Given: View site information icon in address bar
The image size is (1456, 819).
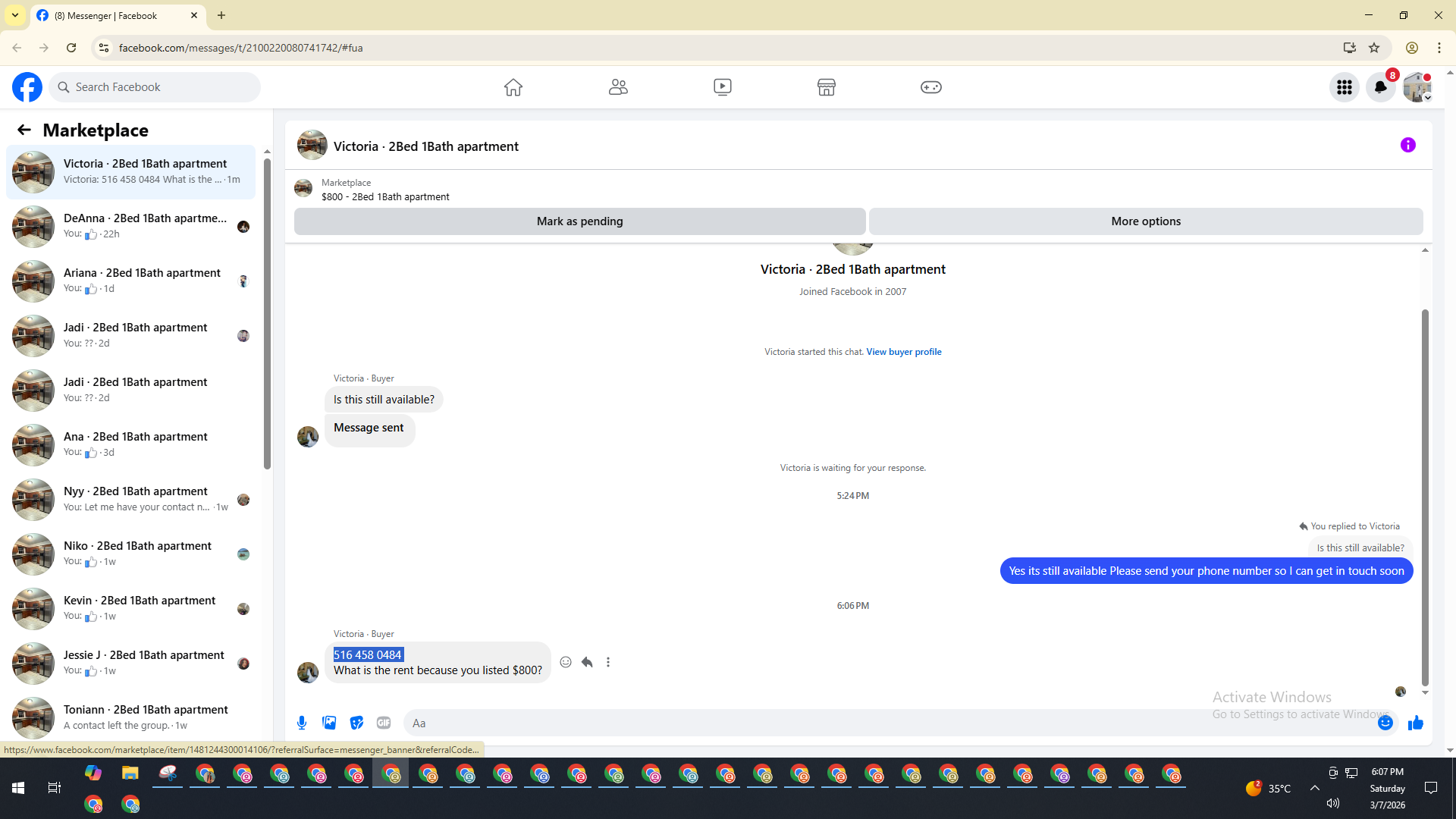Looking at the screenshot, I should (104, 48).
